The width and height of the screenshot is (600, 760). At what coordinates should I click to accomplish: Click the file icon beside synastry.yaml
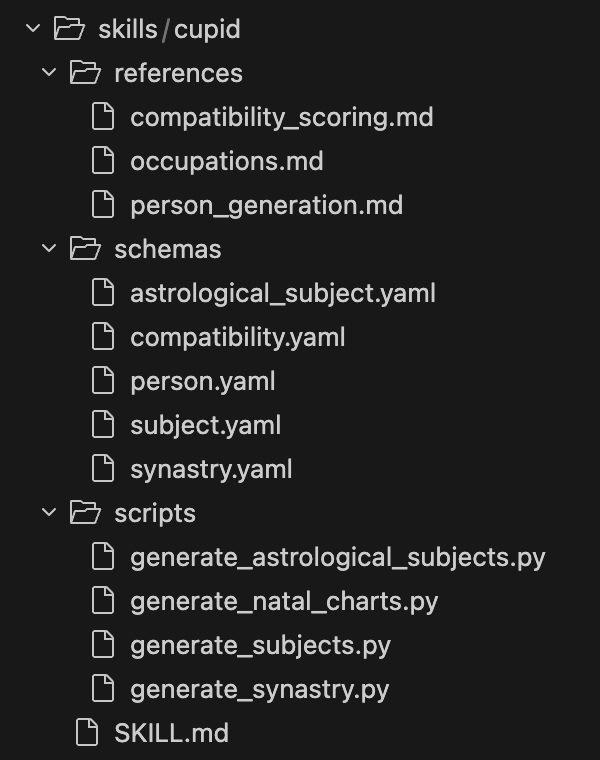coord(103,468)
